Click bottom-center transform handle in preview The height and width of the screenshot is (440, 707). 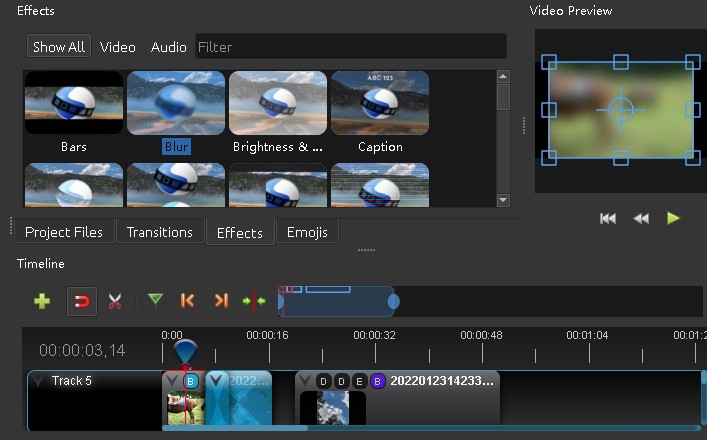(621, 158)
